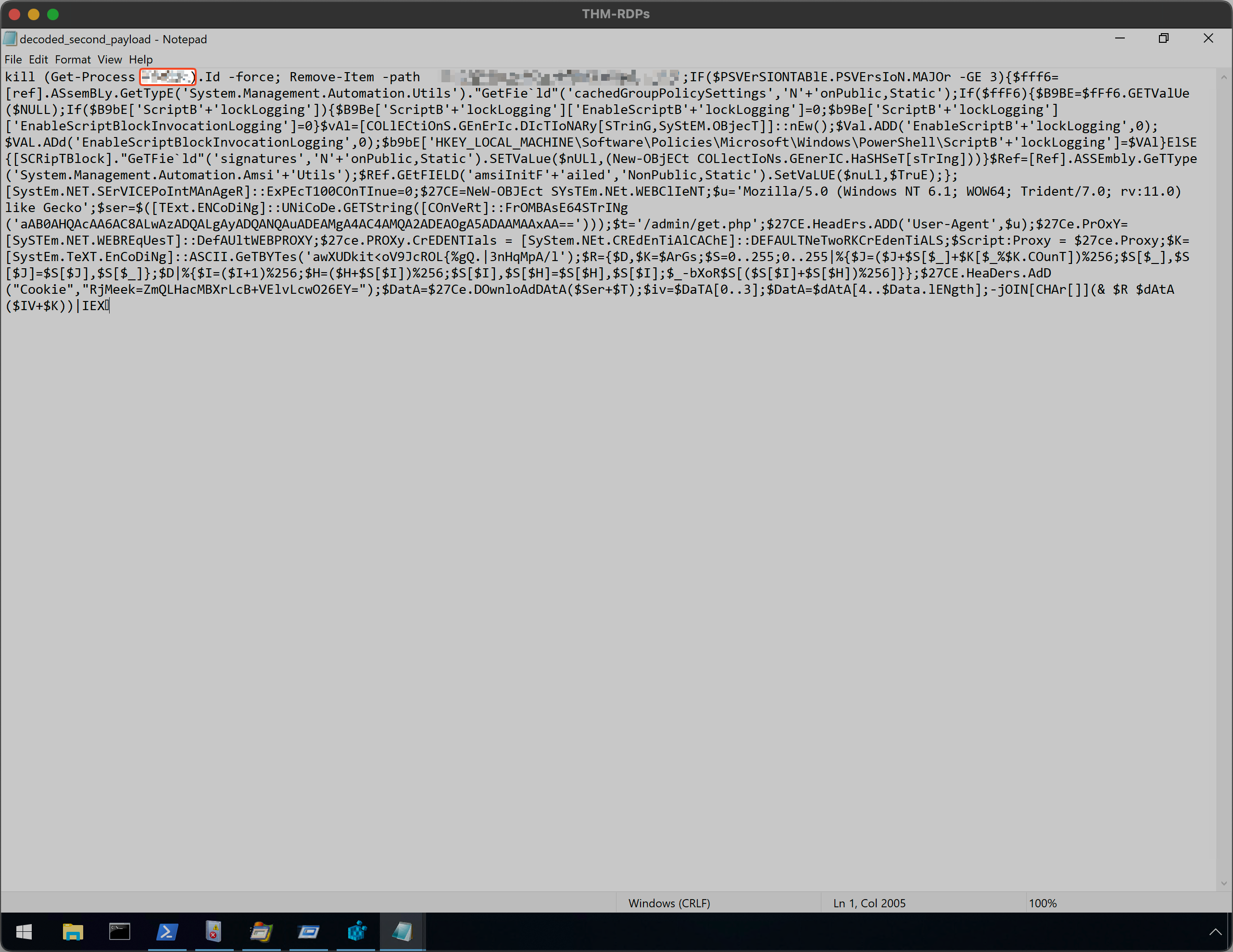Minimize the Notepad window
The height and width of the screenshot is (952, 1233).
[1120, 38]
